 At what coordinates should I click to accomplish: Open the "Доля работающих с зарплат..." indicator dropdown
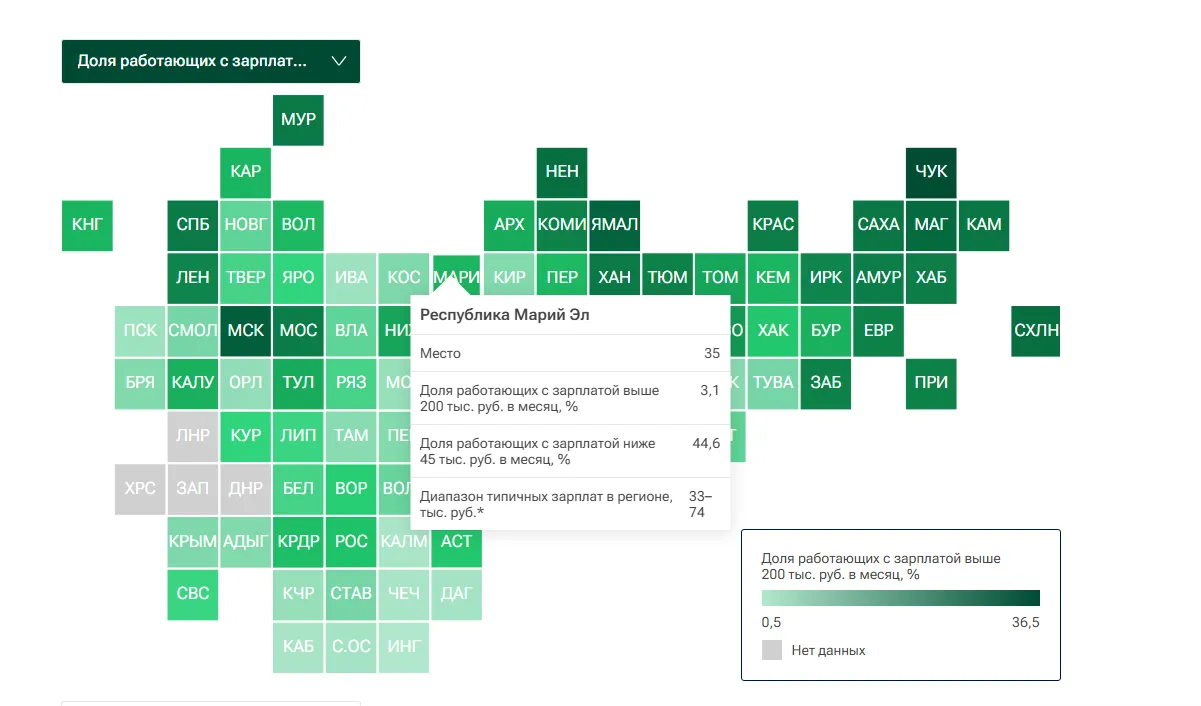pyautogui.click(x=195, y=61)
